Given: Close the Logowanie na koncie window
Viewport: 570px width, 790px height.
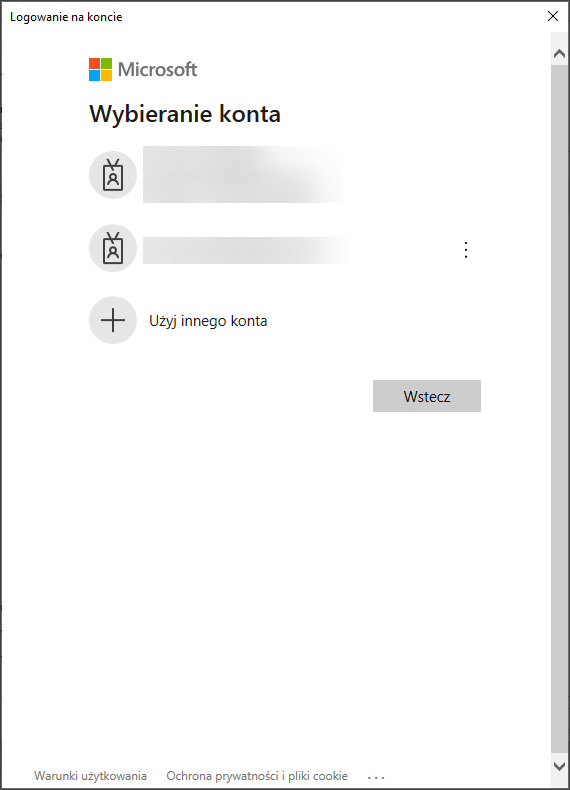Looking at the screenshot, I should point(553,16).
